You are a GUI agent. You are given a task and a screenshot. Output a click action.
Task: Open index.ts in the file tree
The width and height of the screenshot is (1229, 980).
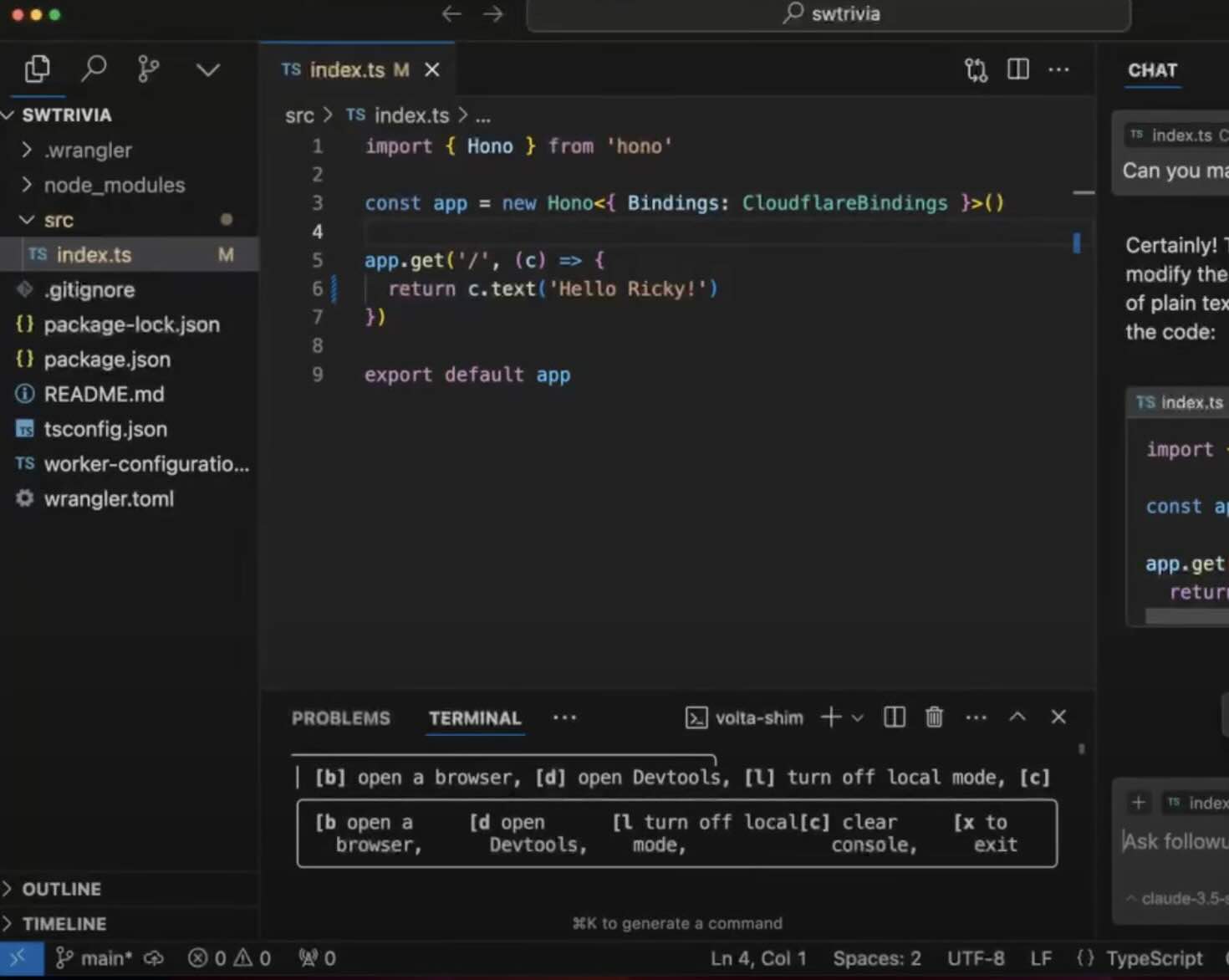click(94, 255)
